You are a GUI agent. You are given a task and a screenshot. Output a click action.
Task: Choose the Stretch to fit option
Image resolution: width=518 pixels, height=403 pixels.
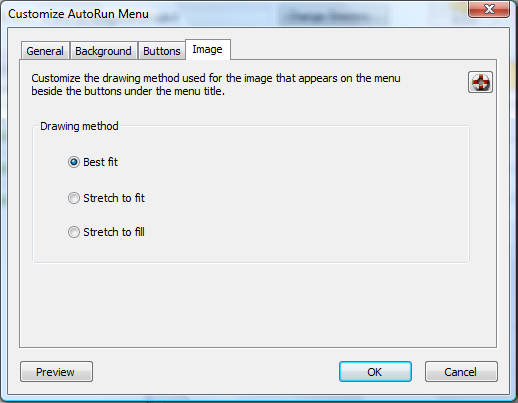point(74,198)
